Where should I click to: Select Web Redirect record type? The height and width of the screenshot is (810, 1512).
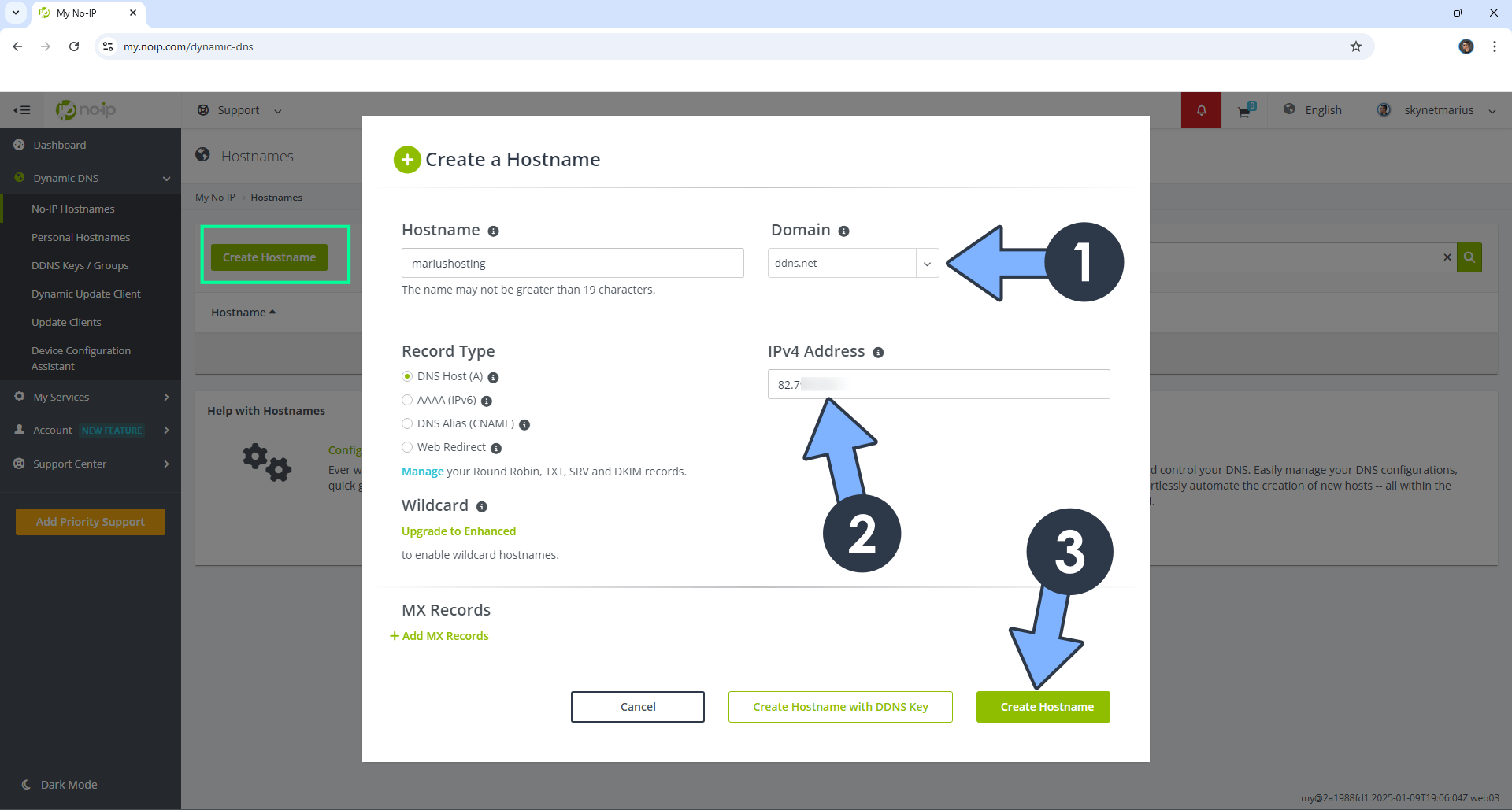click(x=407, y=447)
